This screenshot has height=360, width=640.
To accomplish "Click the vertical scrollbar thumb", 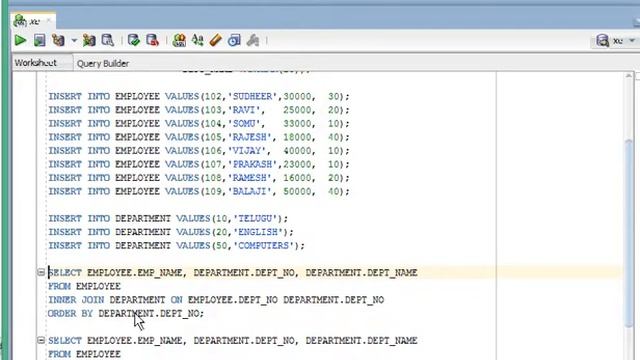I will pos(629,233).
